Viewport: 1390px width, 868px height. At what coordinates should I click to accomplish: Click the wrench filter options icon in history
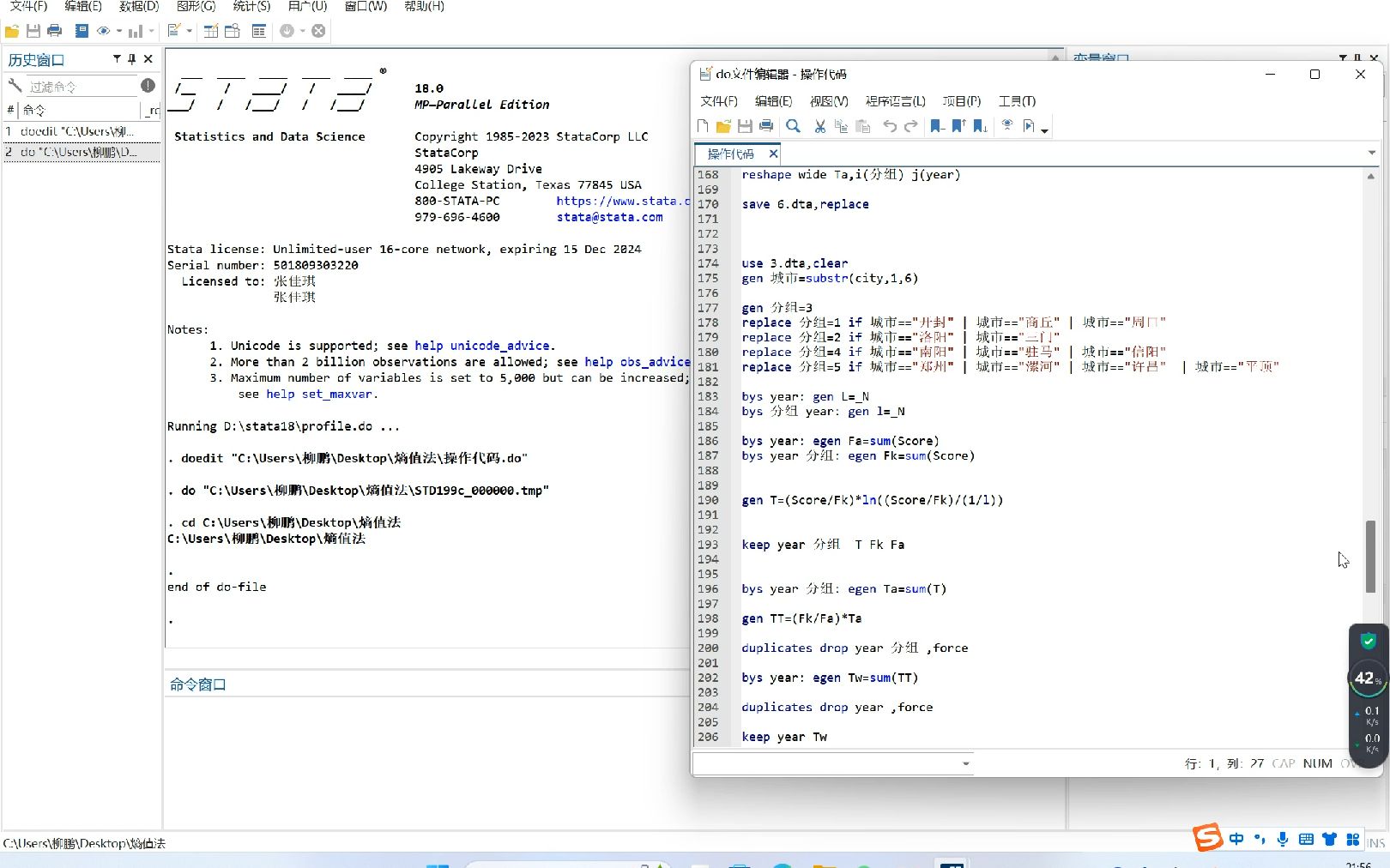[15, 86]
